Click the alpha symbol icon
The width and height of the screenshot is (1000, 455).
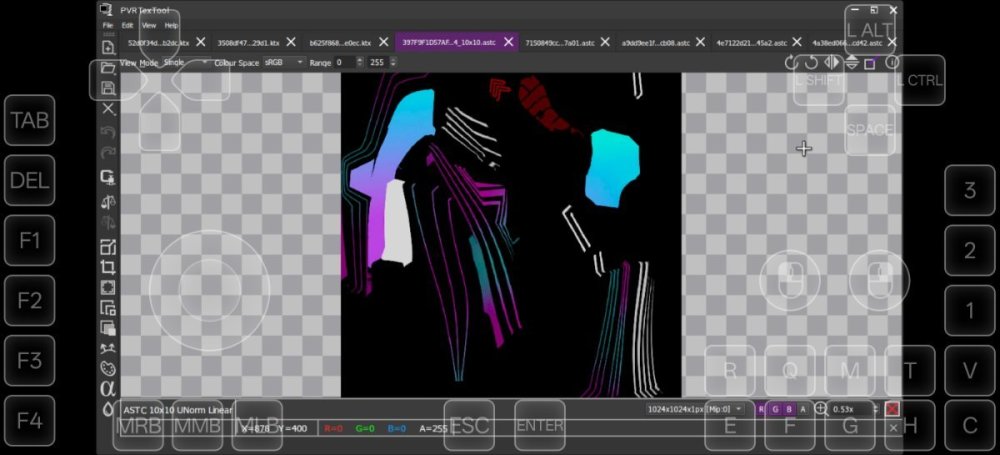click(x=108, y=389)
